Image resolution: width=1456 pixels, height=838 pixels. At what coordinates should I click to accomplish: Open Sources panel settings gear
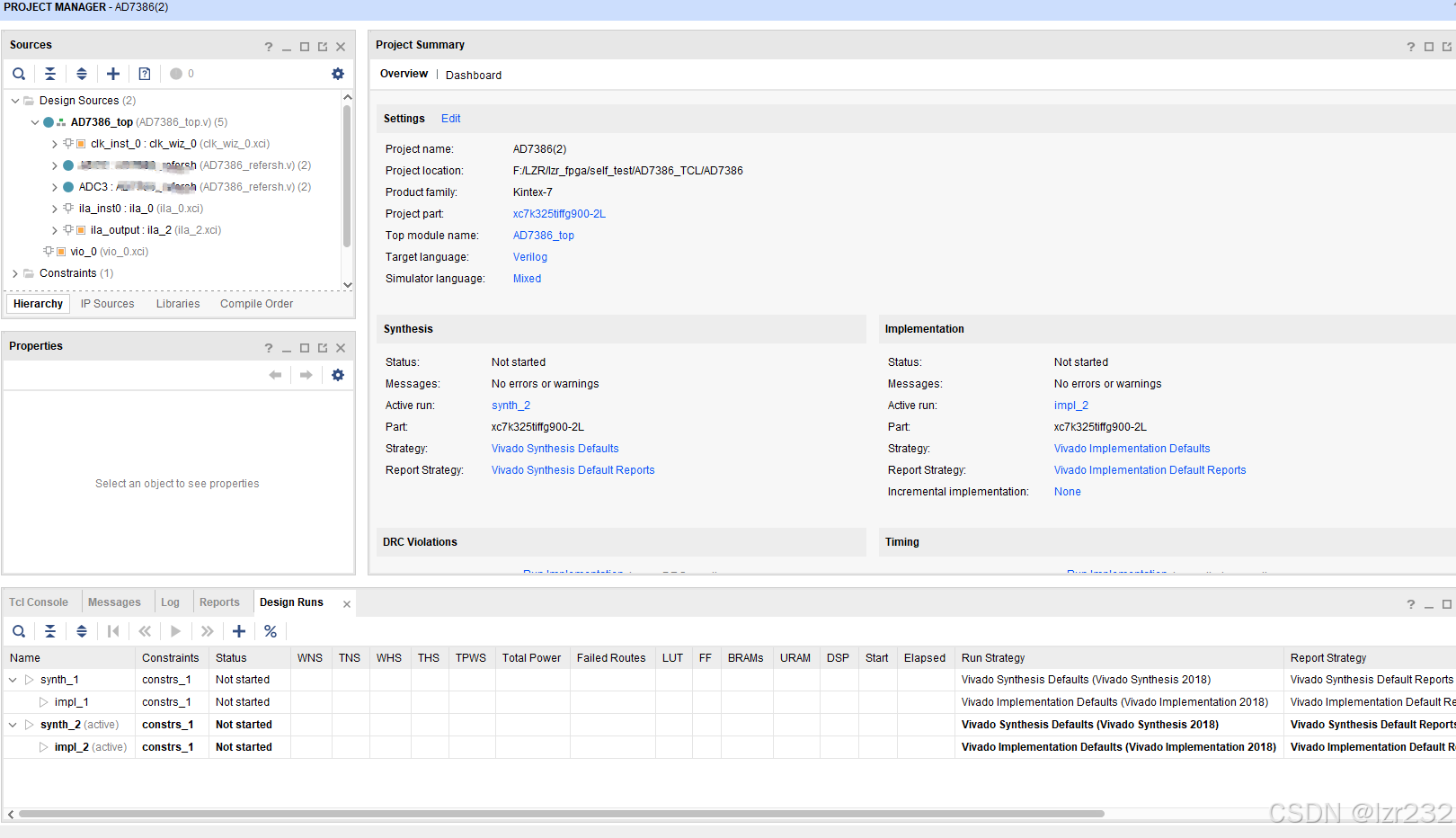(338, 74)
